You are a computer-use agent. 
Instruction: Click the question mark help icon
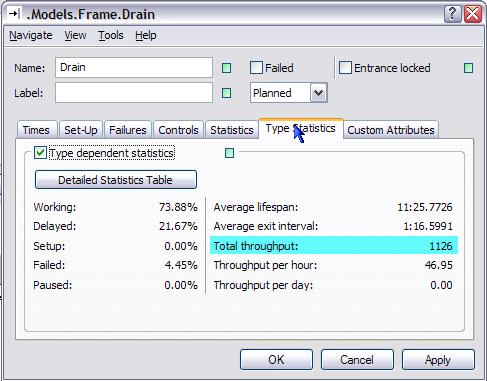click(x=452, y=14)
